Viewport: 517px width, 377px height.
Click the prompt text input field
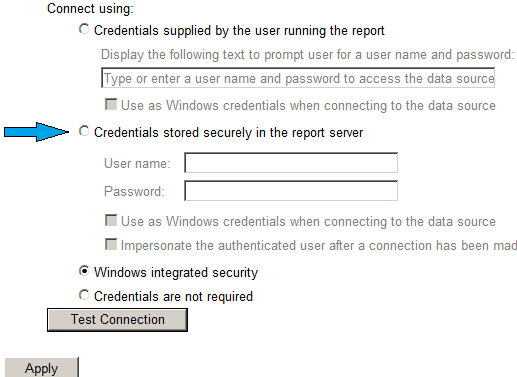tap(298, 78)
